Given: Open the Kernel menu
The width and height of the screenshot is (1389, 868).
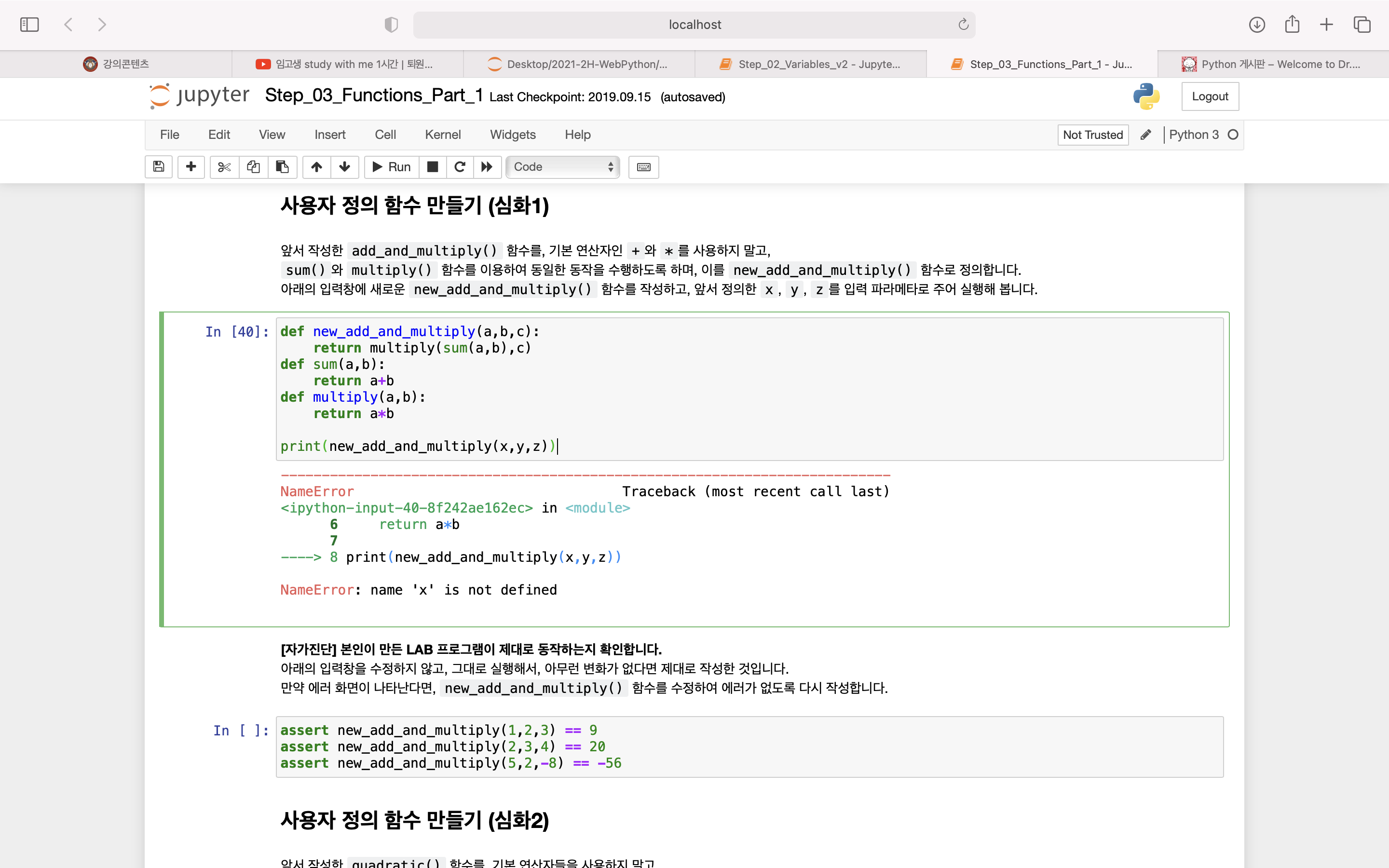Looking at the screenshot, I should click(443, 135).
